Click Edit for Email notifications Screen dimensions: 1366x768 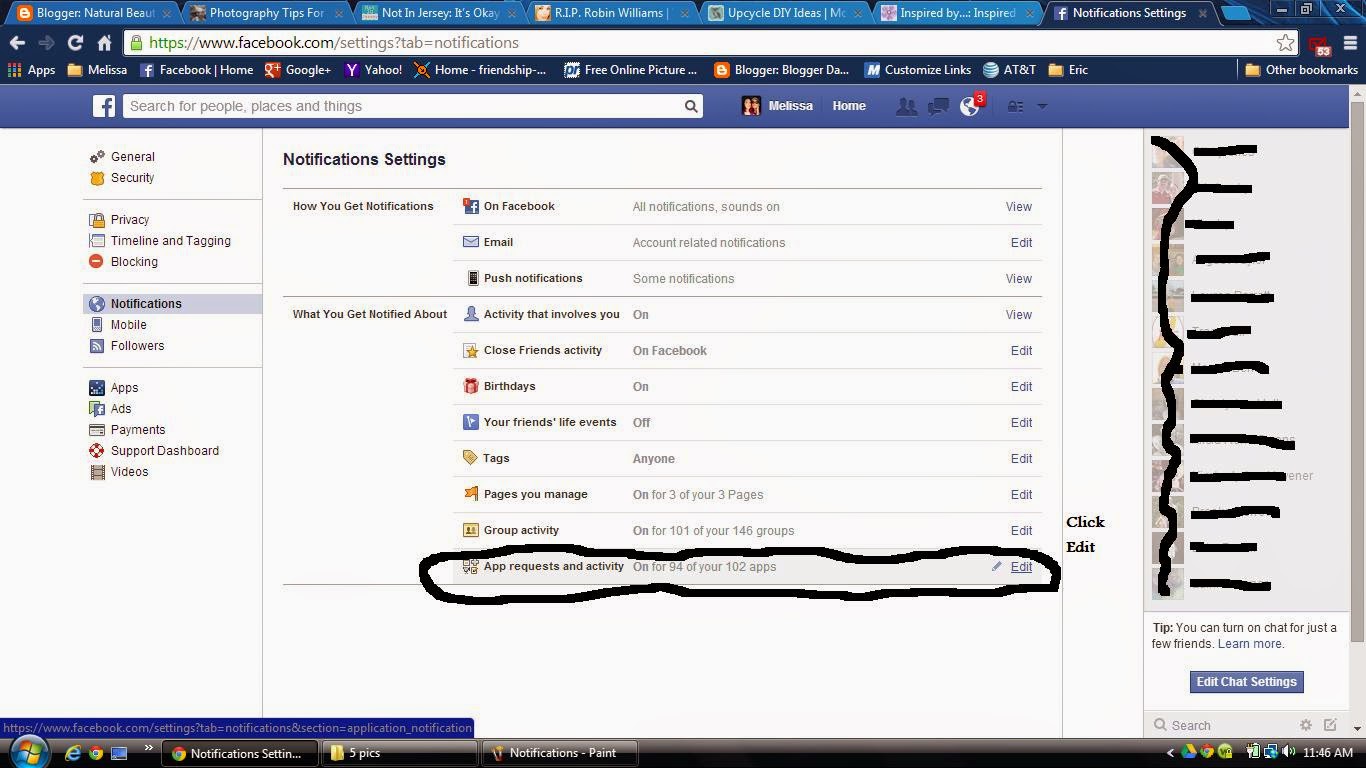pos(1021,243)
